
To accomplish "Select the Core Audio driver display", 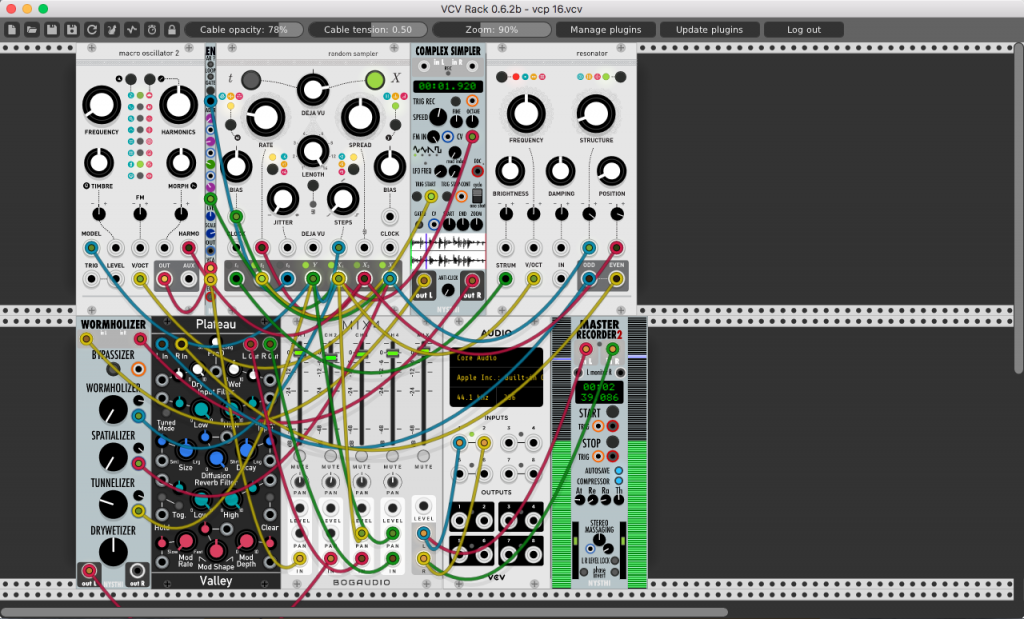I will click(x=496, y=358).
